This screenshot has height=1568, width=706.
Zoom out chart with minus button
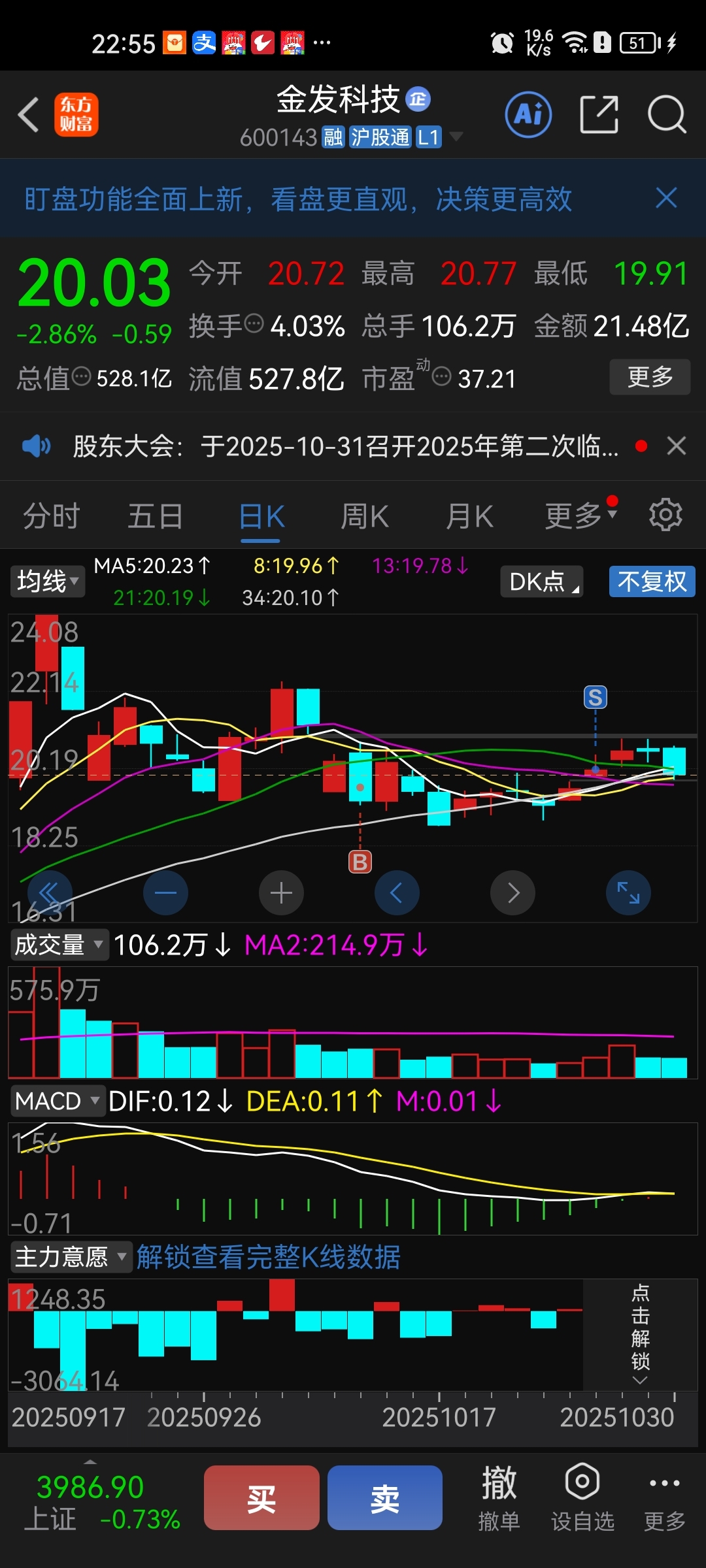click(x=165, y=892)
